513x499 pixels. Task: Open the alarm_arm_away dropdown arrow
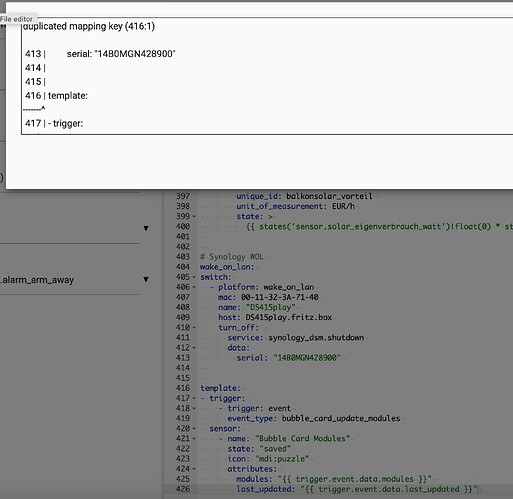146,279
